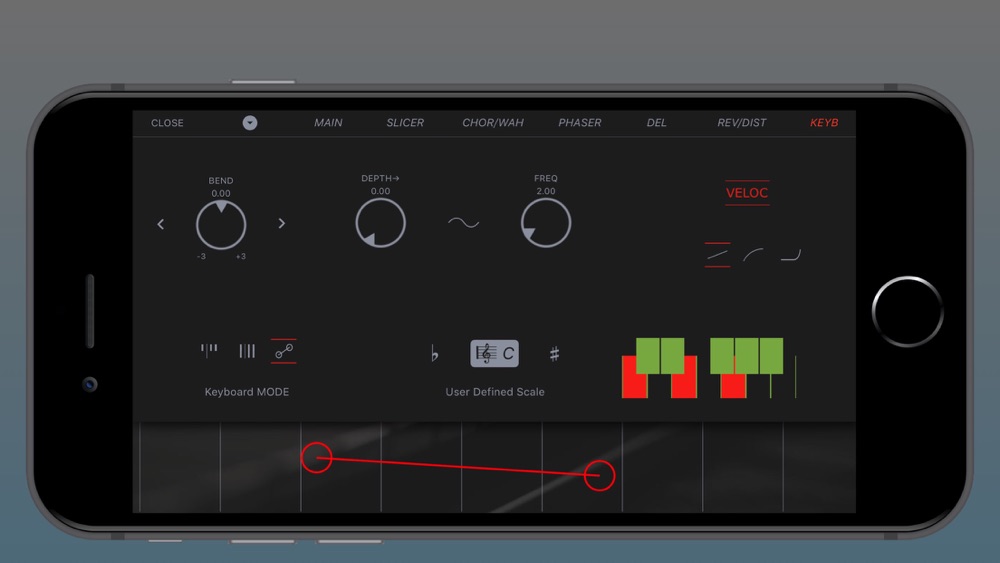Go to the CHOR/WAH tab
Viewport: 1000px width, 563px height.
click(492, 122)
